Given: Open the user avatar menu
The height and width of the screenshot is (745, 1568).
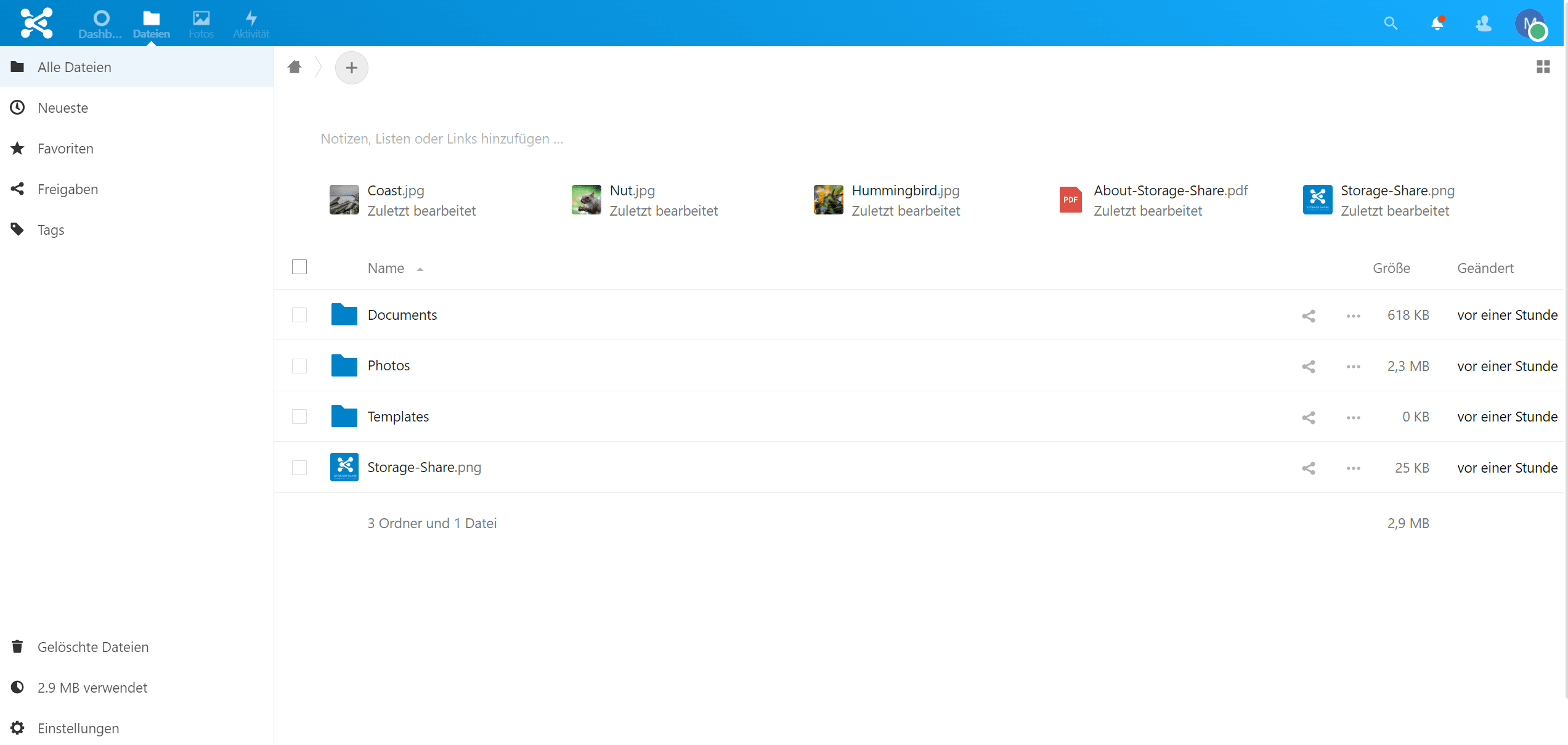Looking at the screenshot, I should 1530,23.
